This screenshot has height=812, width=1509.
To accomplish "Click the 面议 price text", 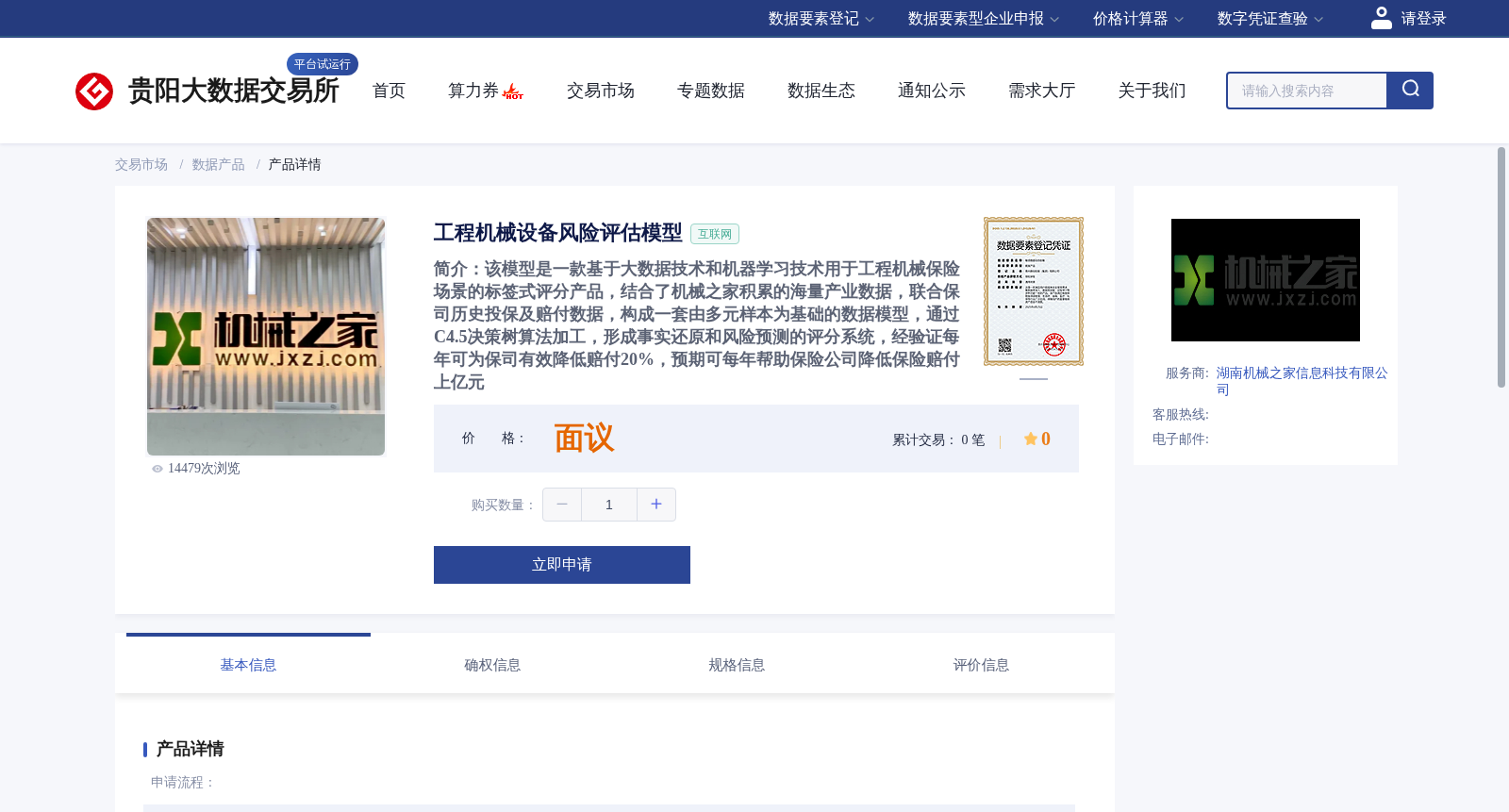I will [584, 439].
